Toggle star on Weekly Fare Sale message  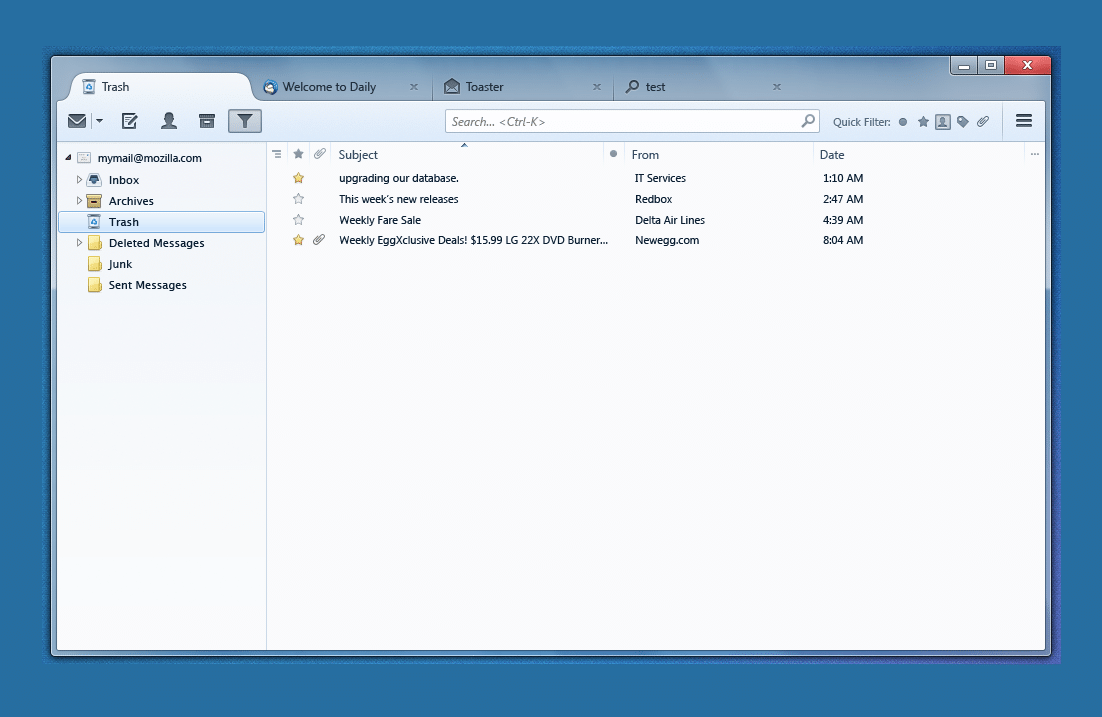298,220
